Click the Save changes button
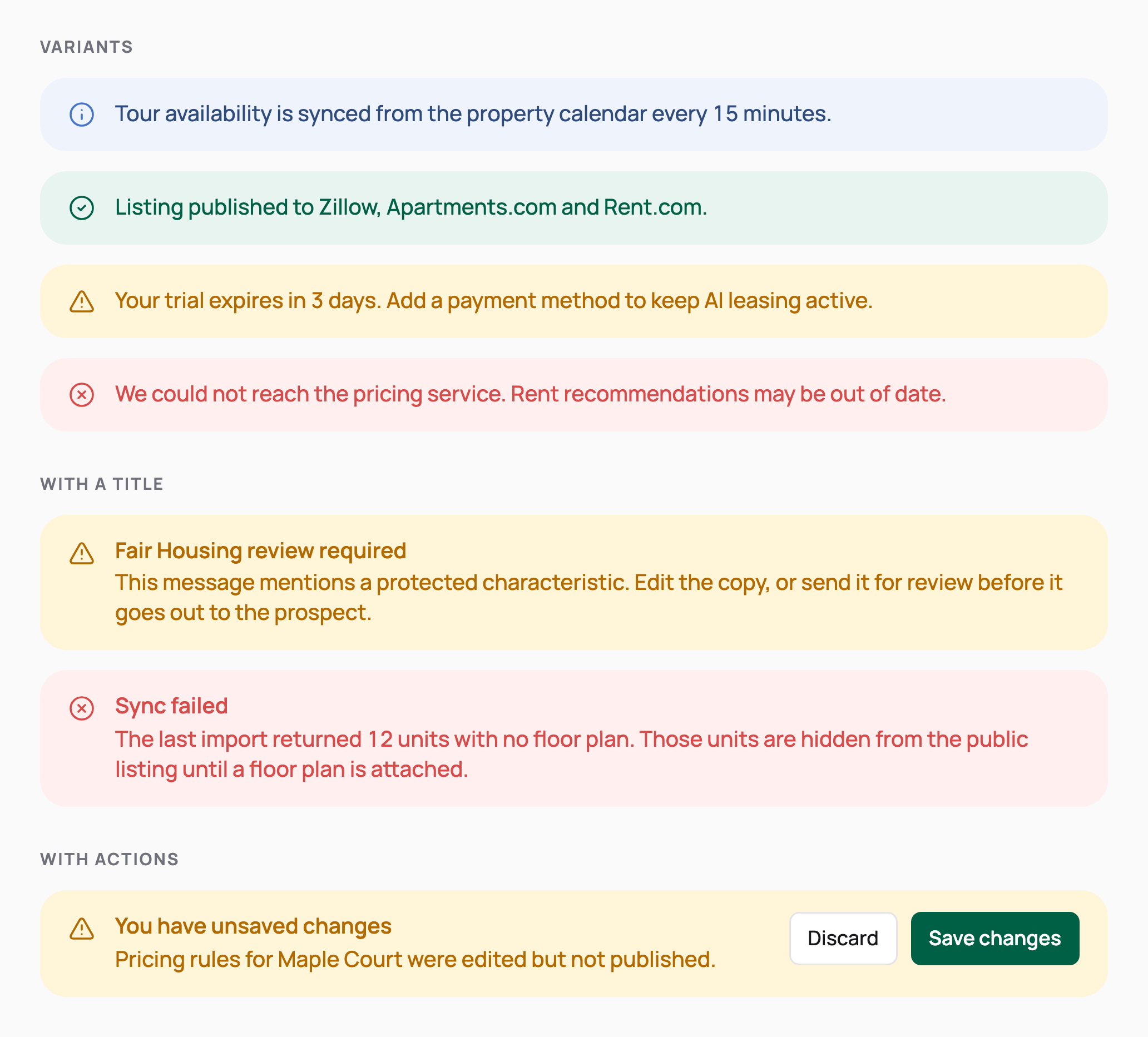The width and height of the screenshot is (1148, 1037). tap(995, 938)
